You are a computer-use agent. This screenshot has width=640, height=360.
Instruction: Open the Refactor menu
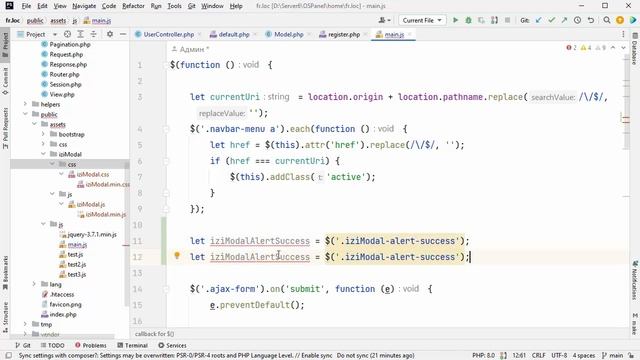133,6
